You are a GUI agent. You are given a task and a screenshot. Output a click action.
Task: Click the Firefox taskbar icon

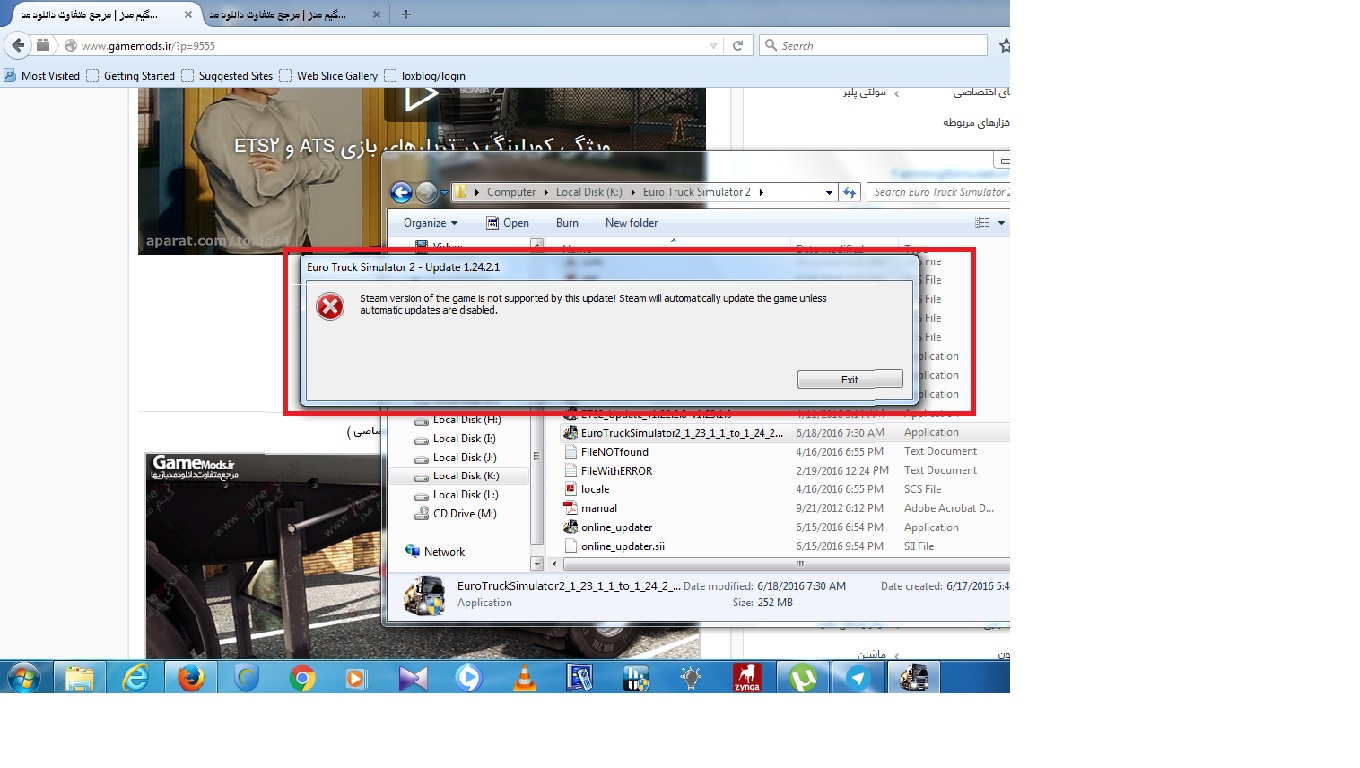click(x=191, y=678)
